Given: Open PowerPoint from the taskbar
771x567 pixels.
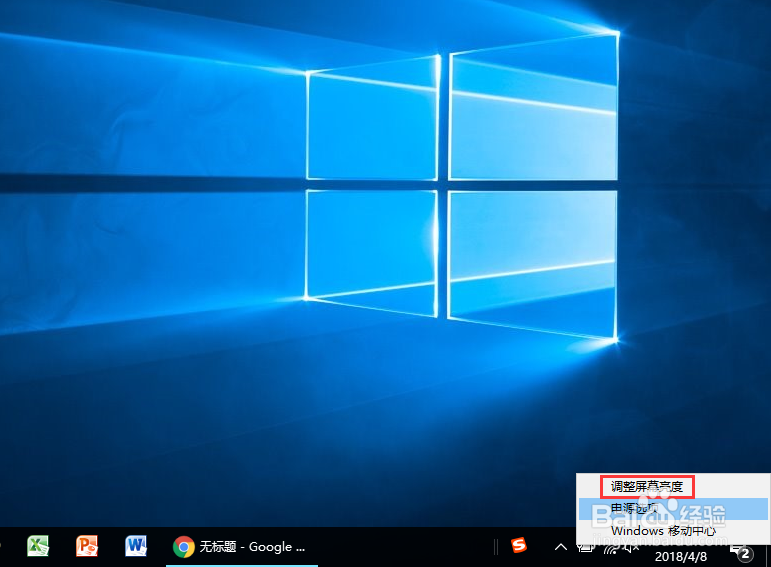Looking at the screenshot, I should point(87,546).
